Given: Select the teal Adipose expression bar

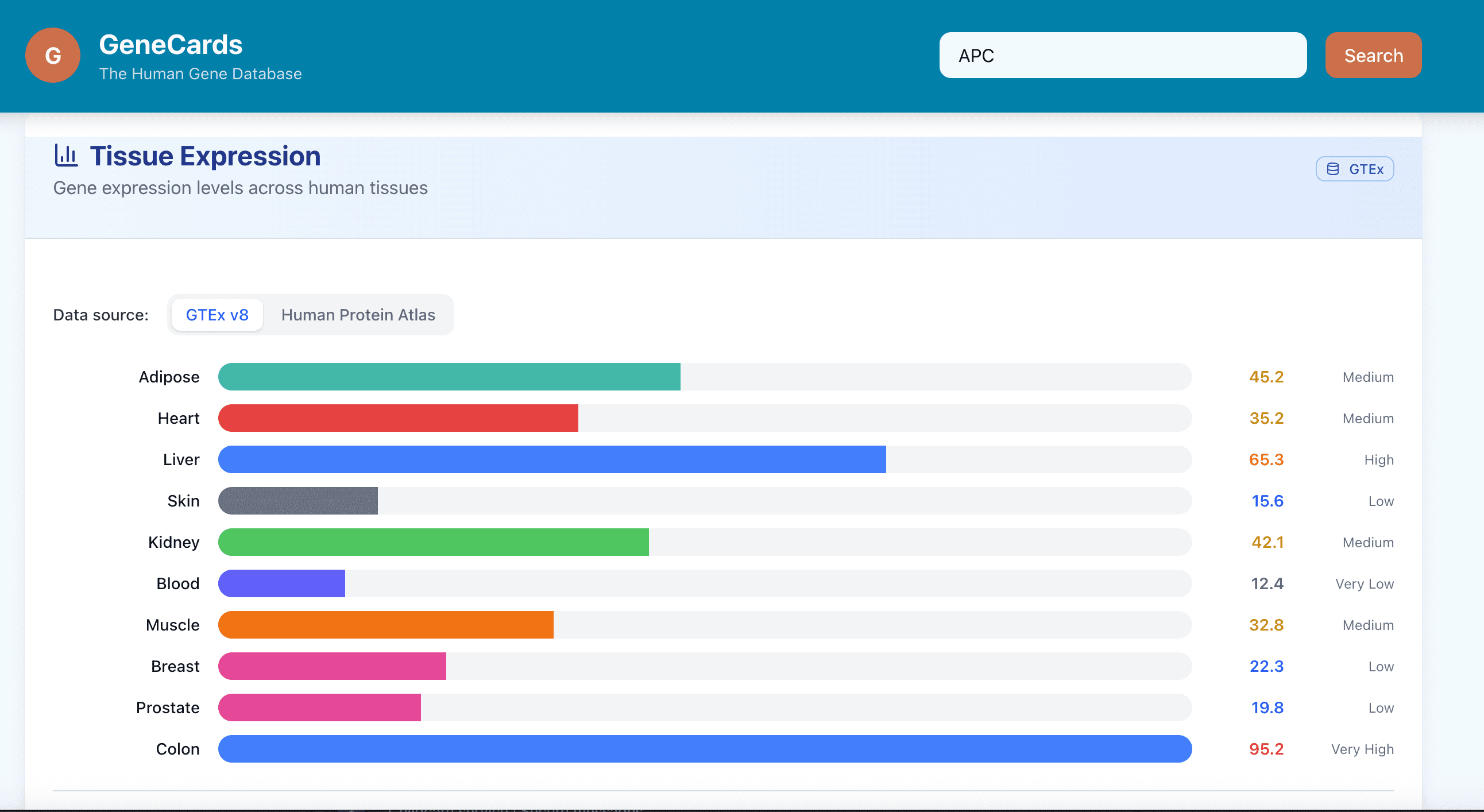Looking at the screenshot, I should 449,377.
